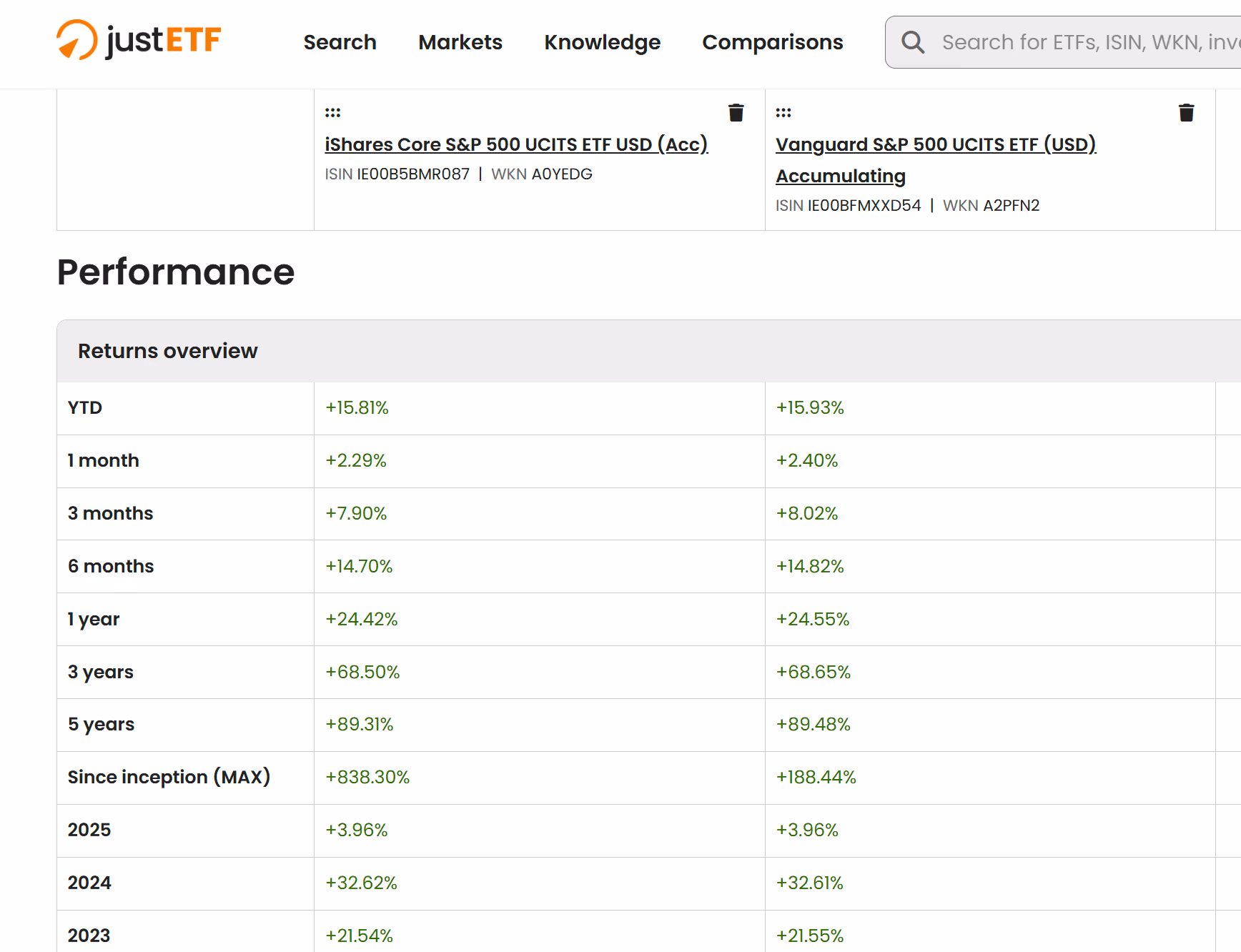The image size is (1241, 952).
Task: Open iShares Core S&P 500 UCITS ETF link
Action: coord(516,144)
